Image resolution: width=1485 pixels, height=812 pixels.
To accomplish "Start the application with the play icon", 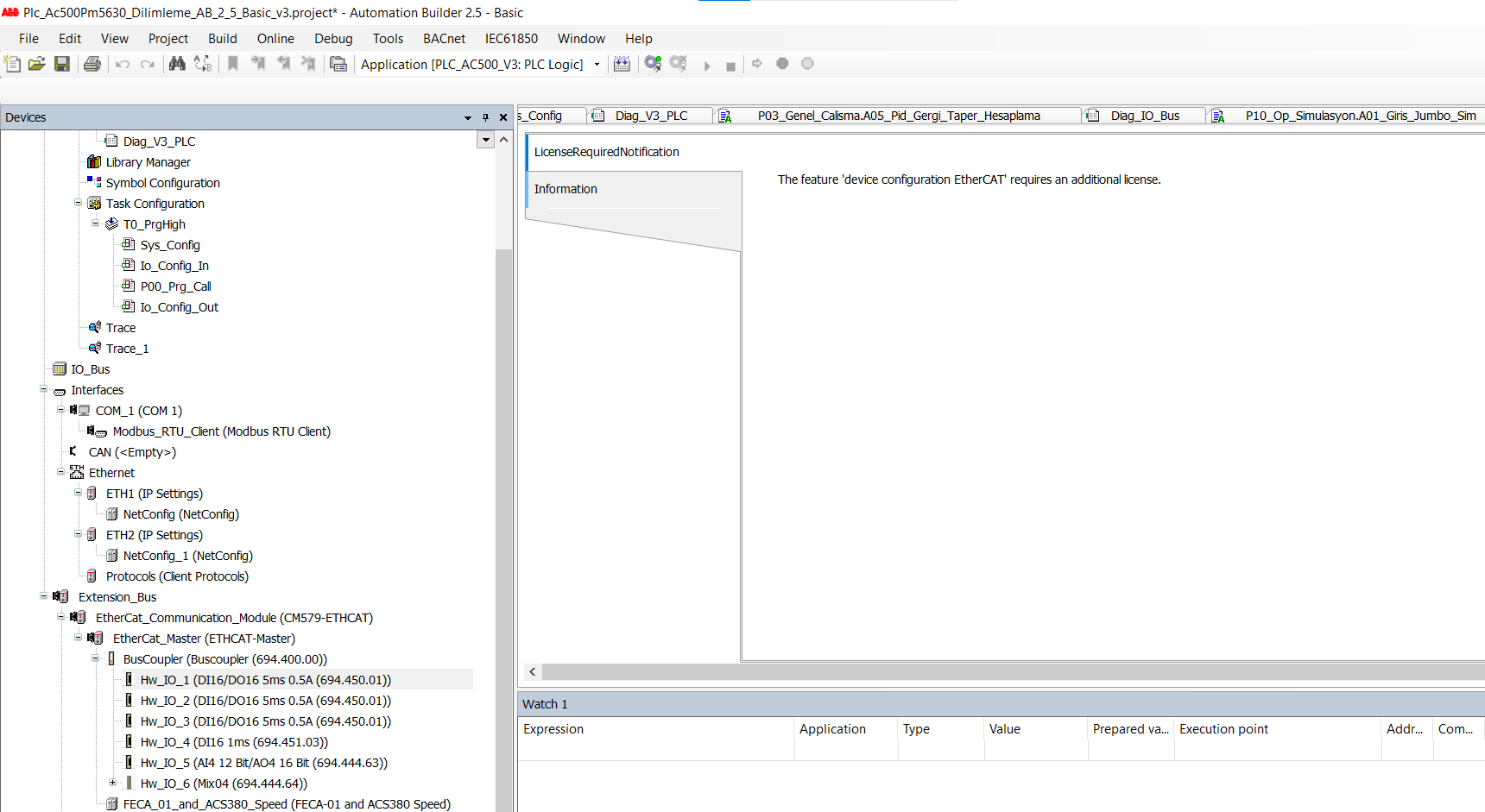I will pos(707,66).
